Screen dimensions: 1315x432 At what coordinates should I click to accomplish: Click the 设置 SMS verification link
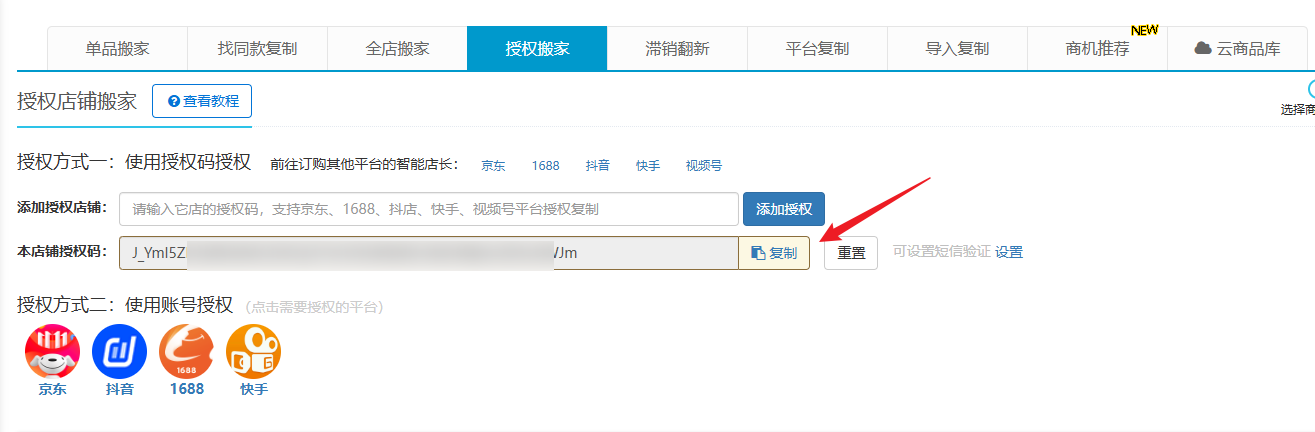click(x=1009, y=252)
